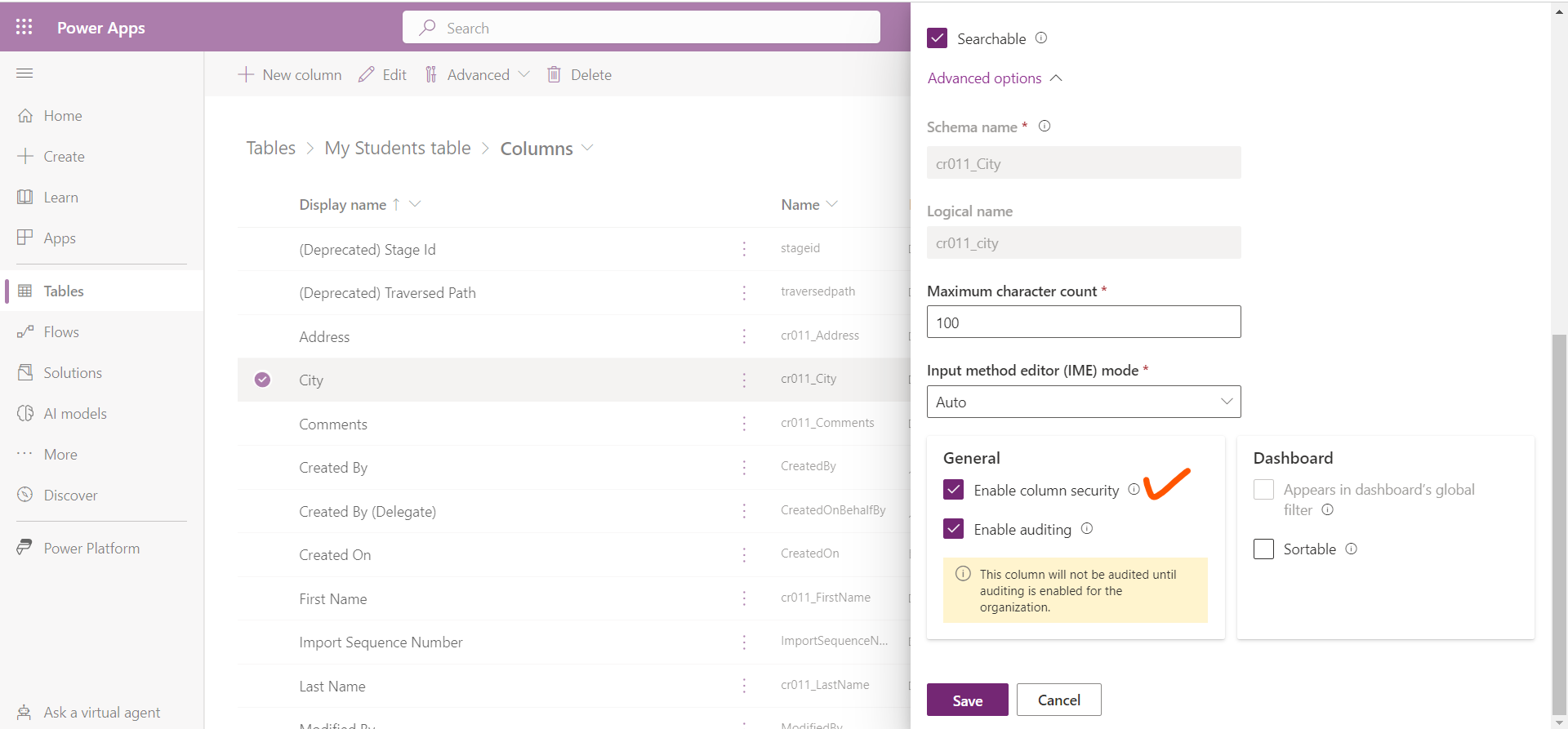Collapse the left navigation hamburger menu
The image size is (1568, 729).
point(24,73)
